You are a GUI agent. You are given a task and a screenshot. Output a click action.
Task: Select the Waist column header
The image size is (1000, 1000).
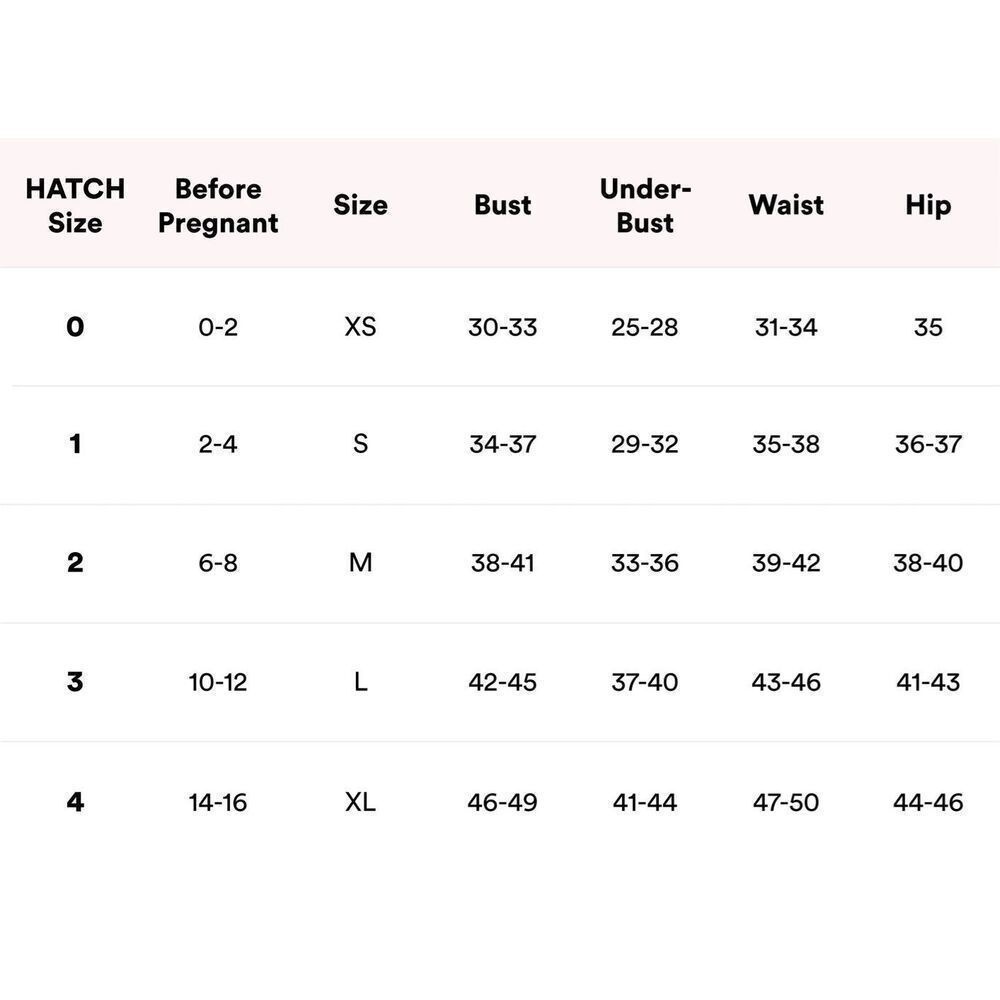786,205
